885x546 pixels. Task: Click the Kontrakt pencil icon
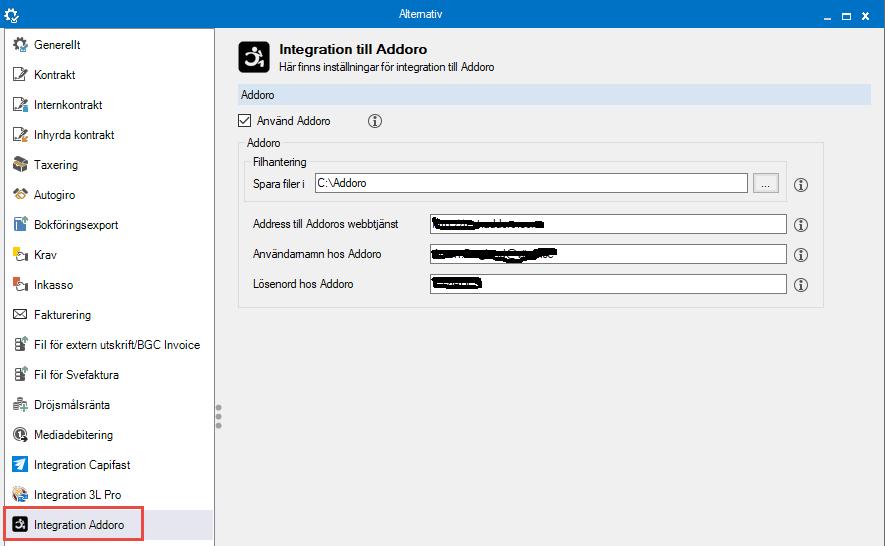click(x=20, y=75)
